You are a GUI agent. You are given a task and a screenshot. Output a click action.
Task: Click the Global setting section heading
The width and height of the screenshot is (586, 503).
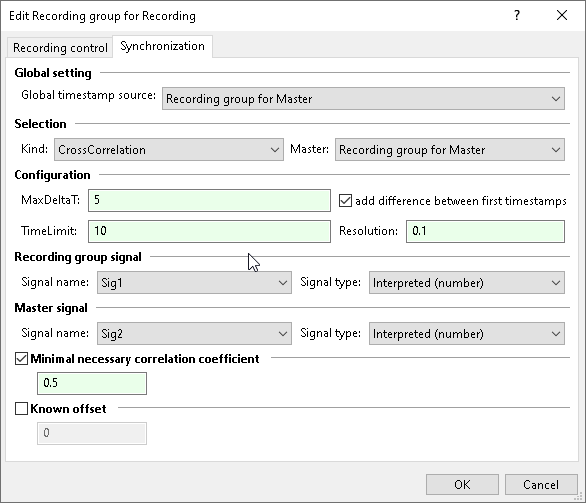coord(53,73)
